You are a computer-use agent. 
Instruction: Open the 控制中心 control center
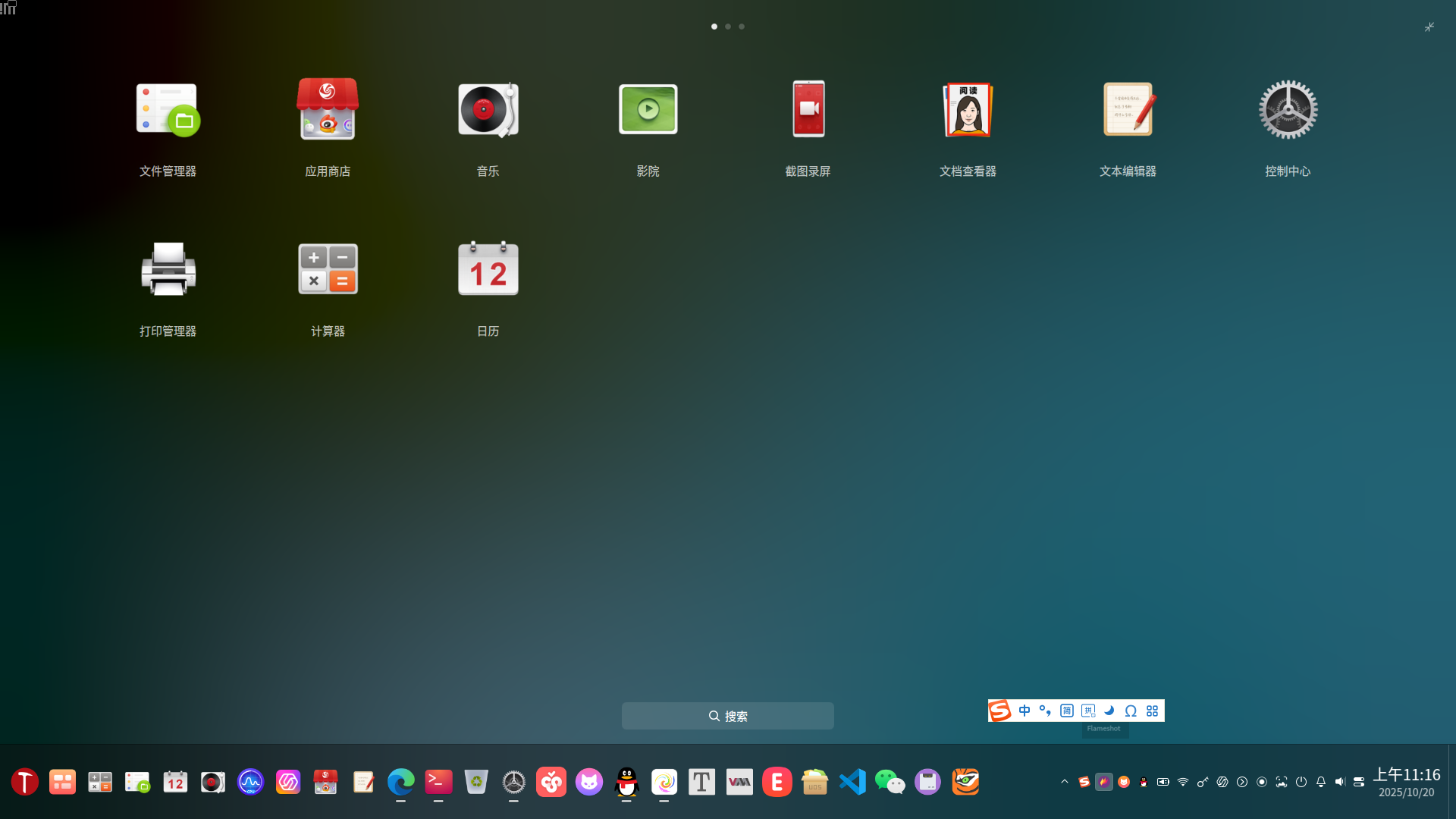[1288, 110]
